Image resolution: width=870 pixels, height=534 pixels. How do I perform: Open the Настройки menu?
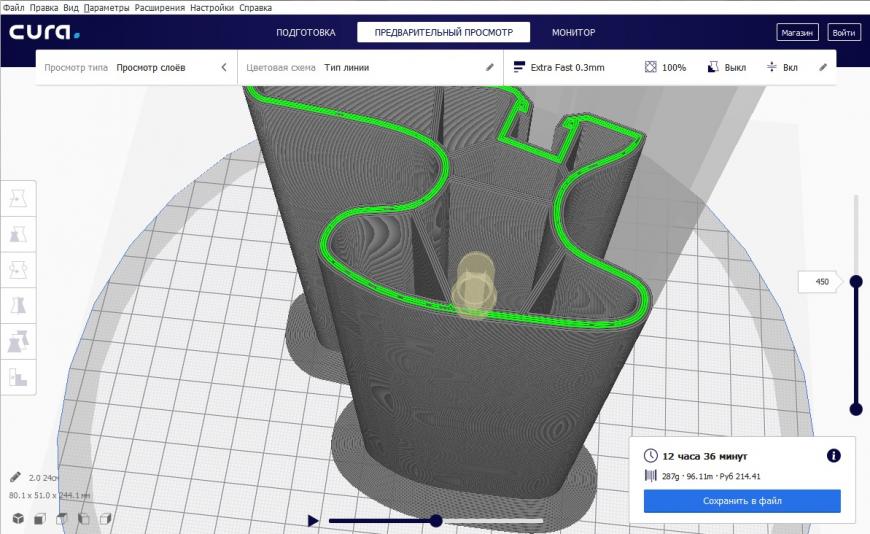211,8
